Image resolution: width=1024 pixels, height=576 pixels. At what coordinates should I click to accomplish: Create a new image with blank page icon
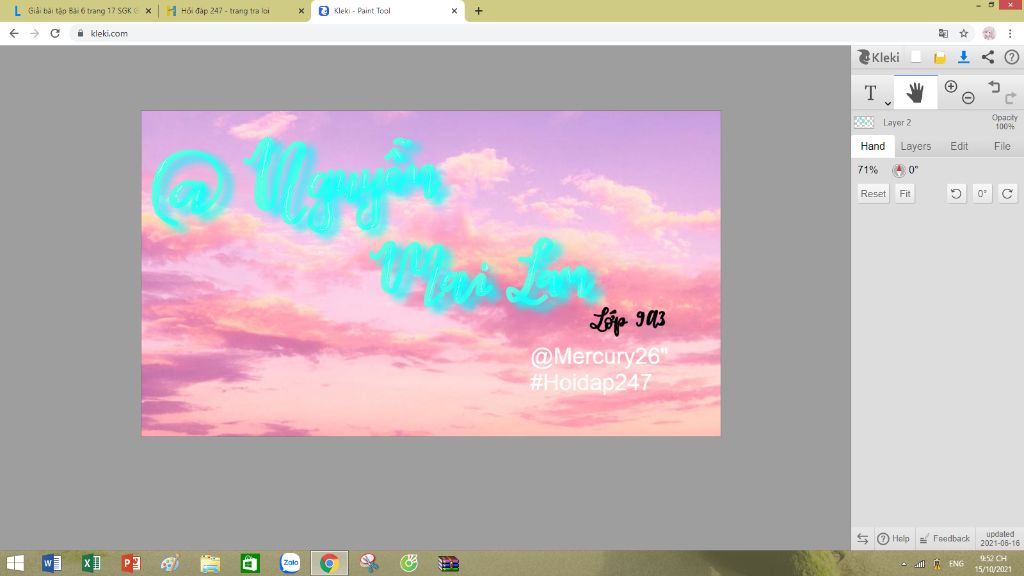916,57
